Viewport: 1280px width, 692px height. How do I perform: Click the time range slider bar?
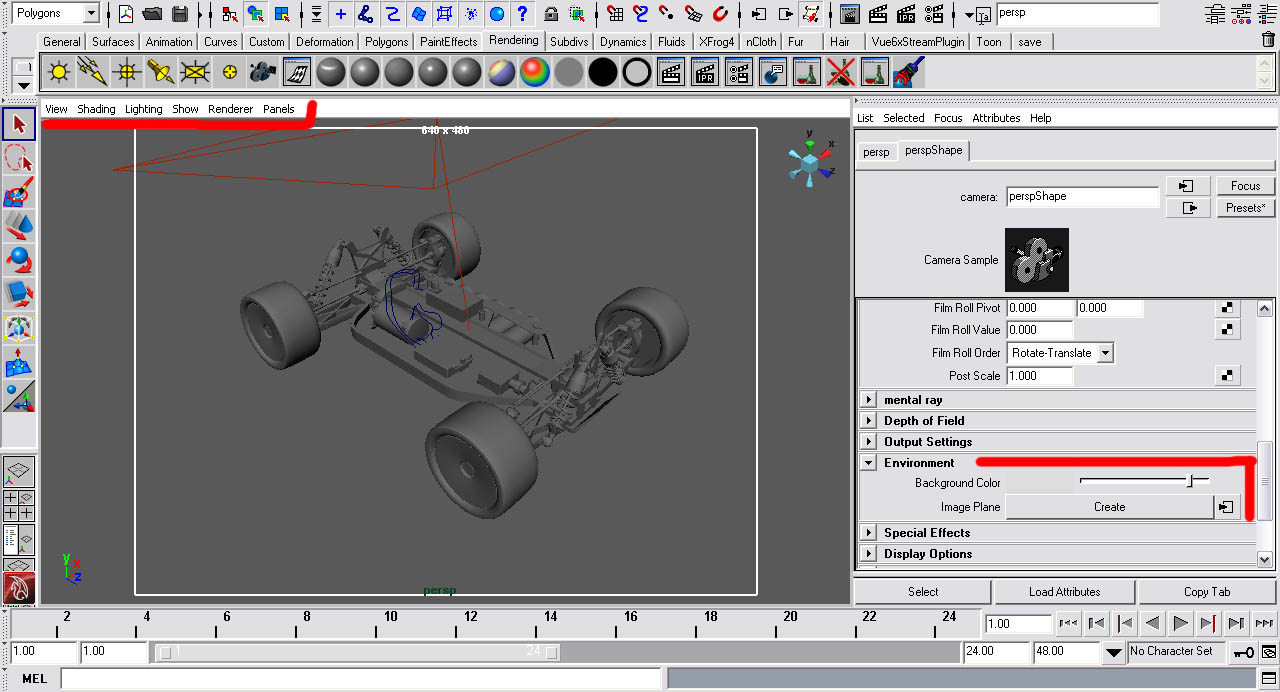(x=358, y=652)
